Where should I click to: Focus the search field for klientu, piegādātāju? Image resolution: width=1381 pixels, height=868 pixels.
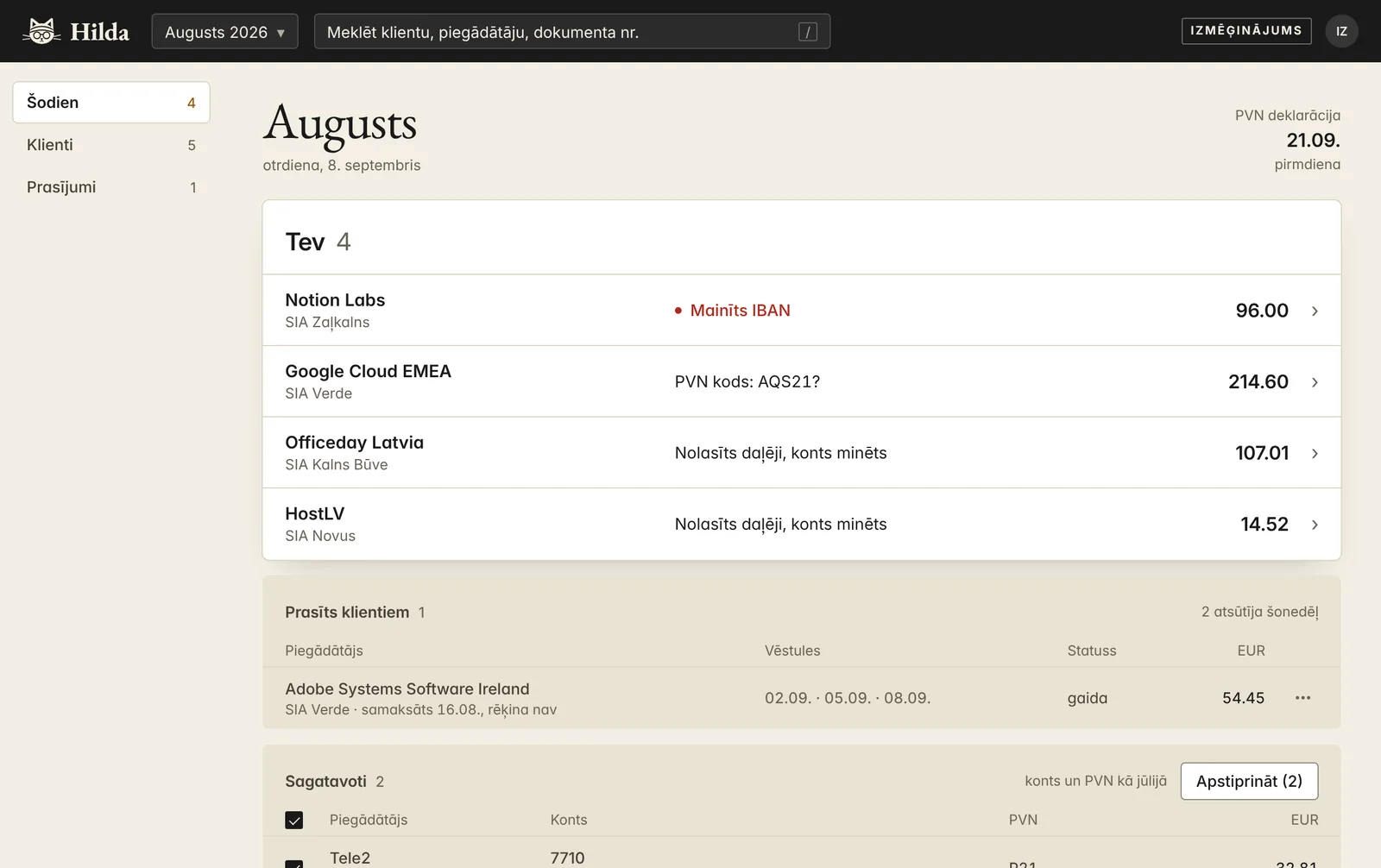[x=572, y=32]
